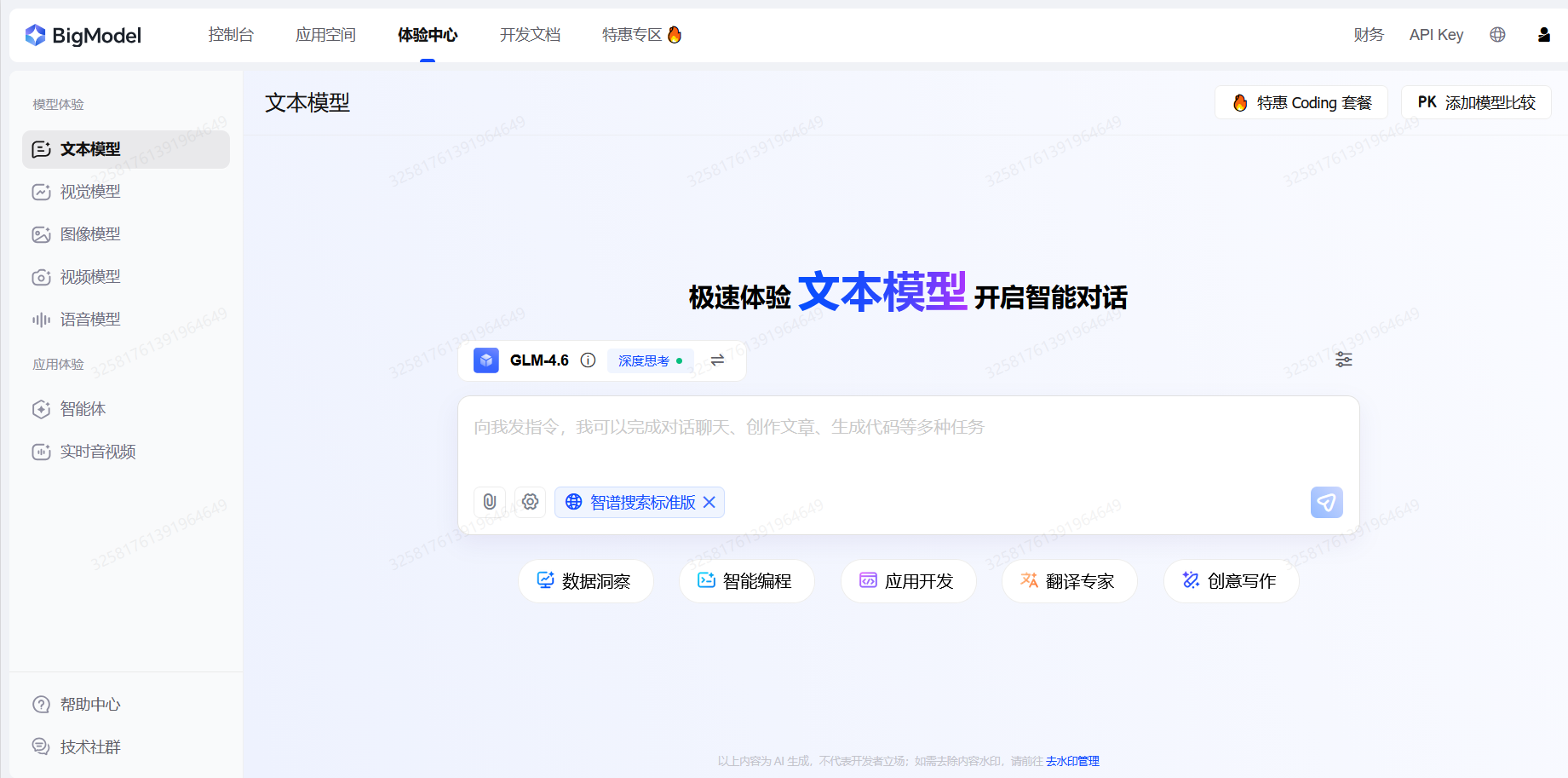The height and width of the screenshot is (778, 1568).
Task: Open 开发文档 tab
Action: pyautogui.click(x=530, y=35)
